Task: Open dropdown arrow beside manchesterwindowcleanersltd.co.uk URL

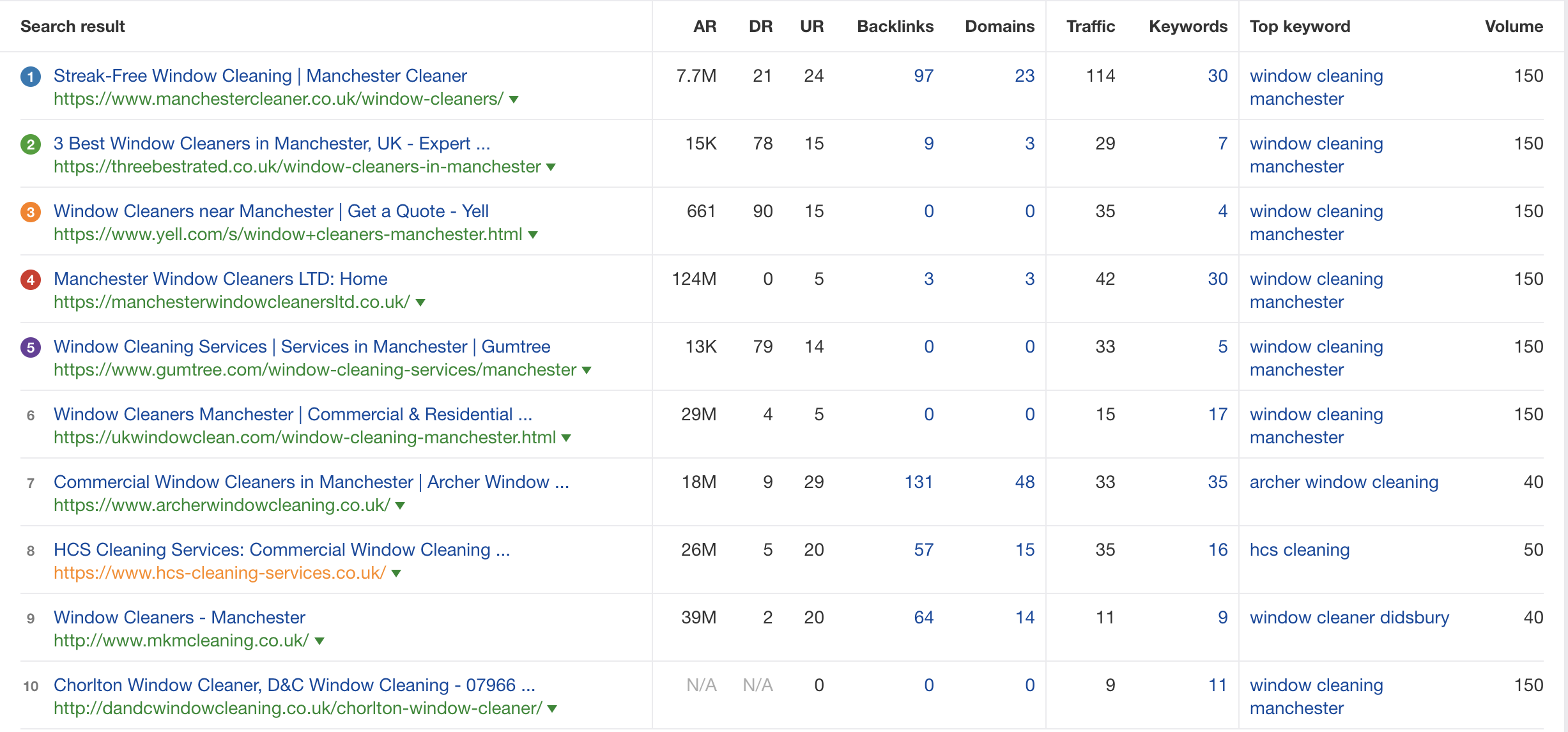Action: [x=420, y=303]
